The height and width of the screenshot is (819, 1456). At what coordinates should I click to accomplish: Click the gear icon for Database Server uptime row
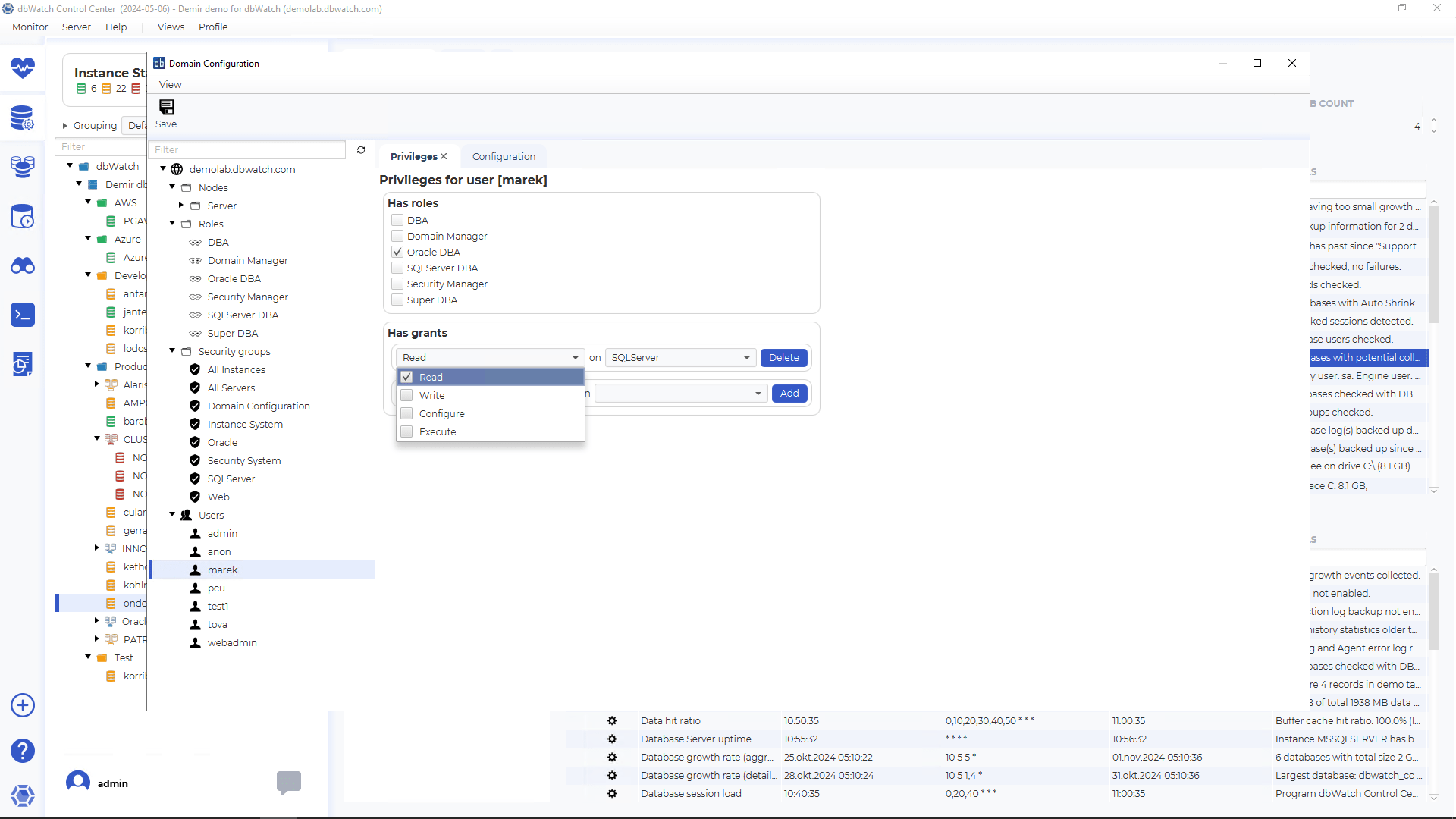(x=612, y=739)
